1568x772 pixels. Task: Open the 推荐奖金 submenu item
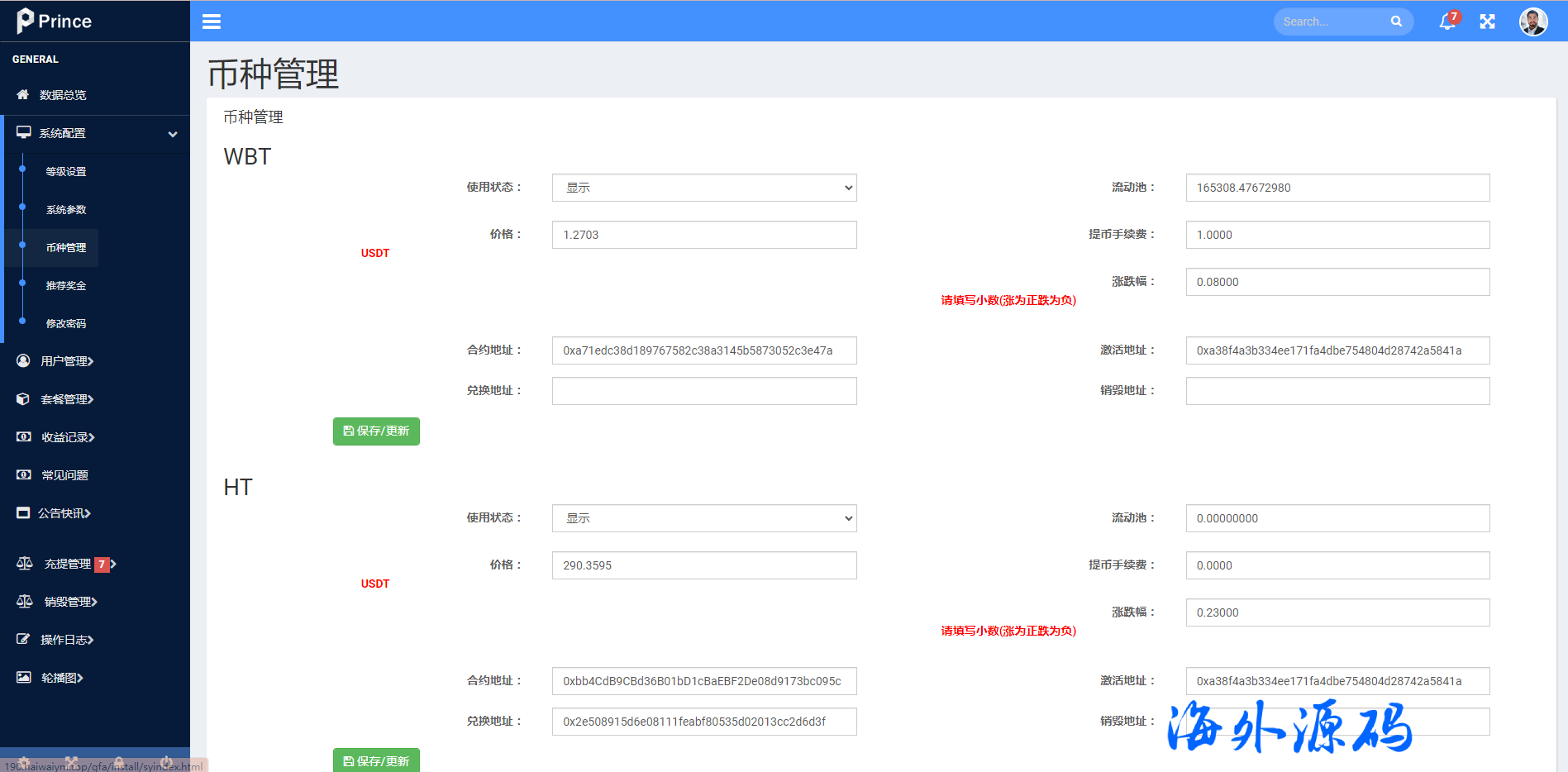click(x=66, y=286)
